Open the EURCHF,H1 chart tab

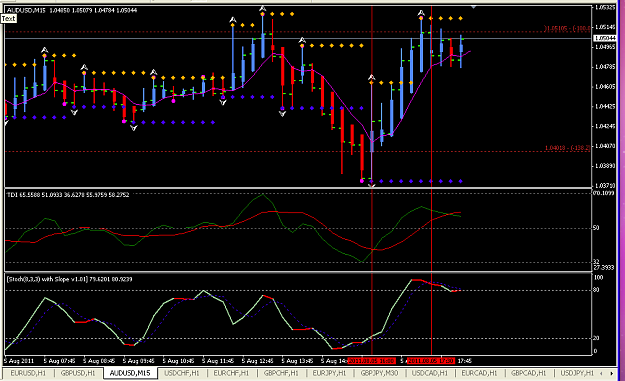(231, 373)
